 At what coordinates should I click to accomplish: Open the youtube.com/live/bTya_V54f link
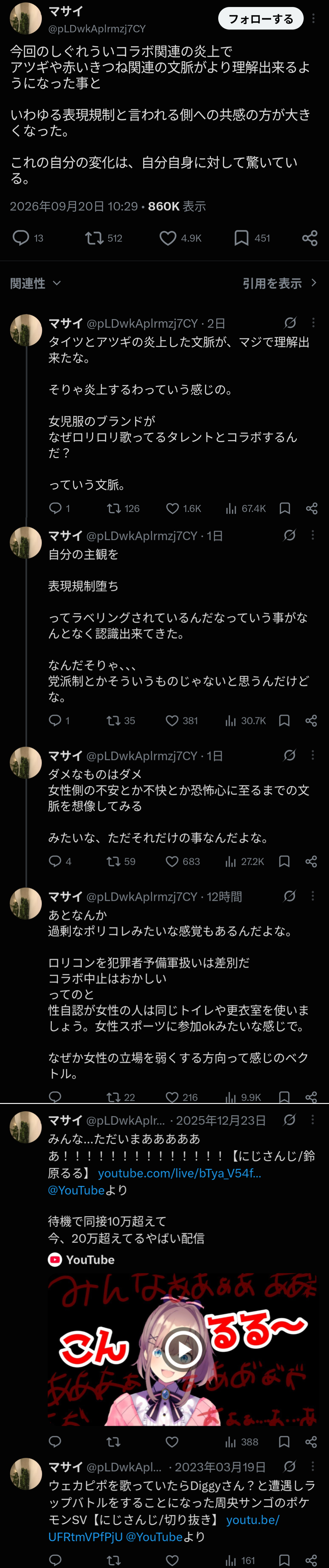coord(179,1172)
